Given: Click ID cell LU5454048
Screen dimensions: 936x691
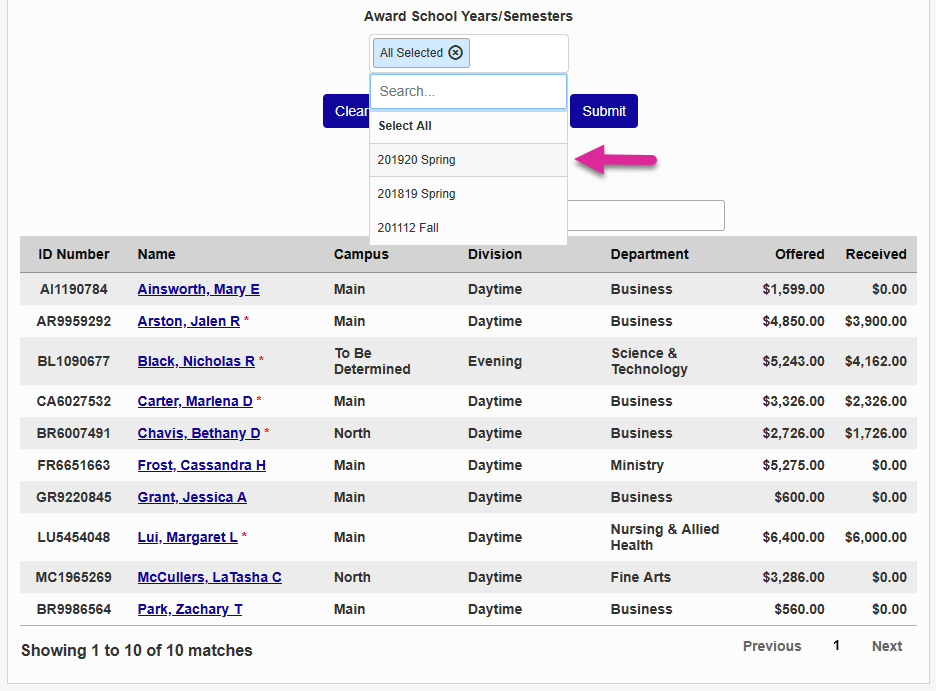Looking at the screenshot, I should (73, 537).
